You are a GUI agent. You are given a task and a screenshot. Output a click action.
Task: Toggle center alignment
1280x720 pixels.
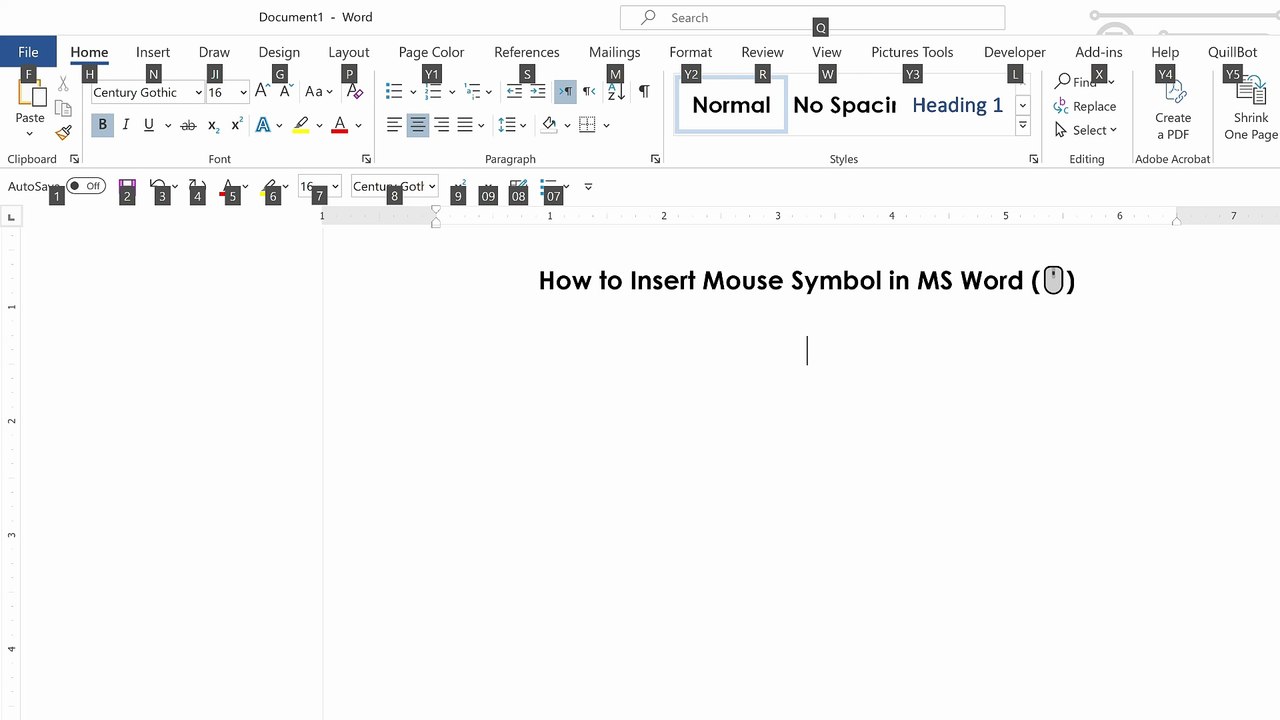tap(418, 125)
